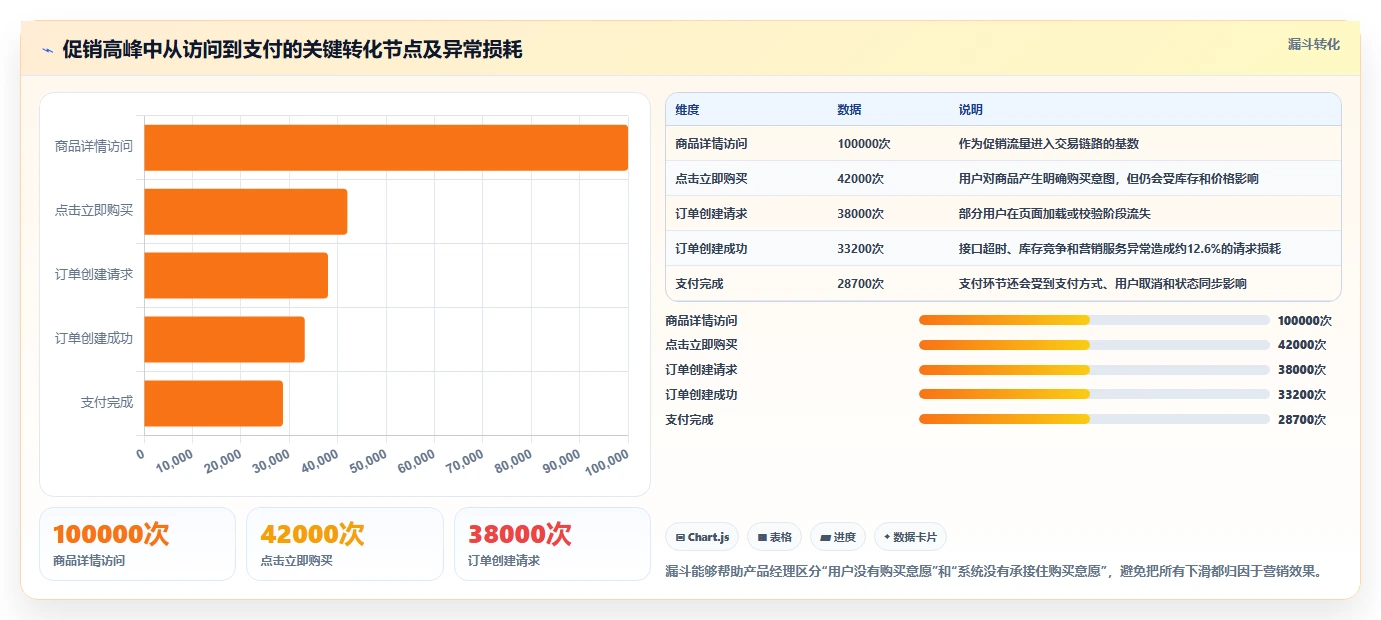Select the 数据卡片 chip
Image resolution: width=1381 pixels, height=620 pixels.
(x=910, y=537)
